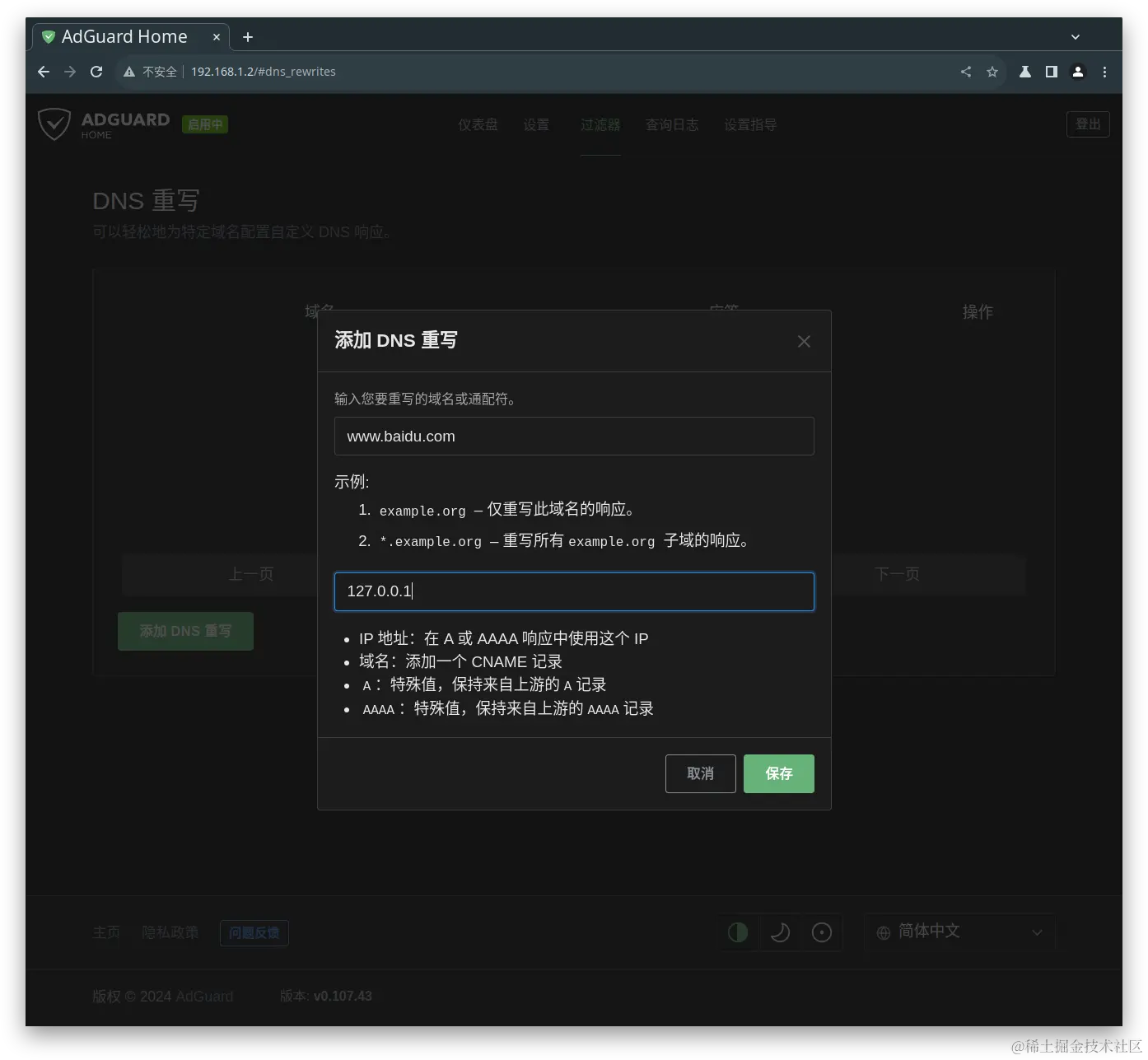Switch to auto theme half-circle icon

738,932
